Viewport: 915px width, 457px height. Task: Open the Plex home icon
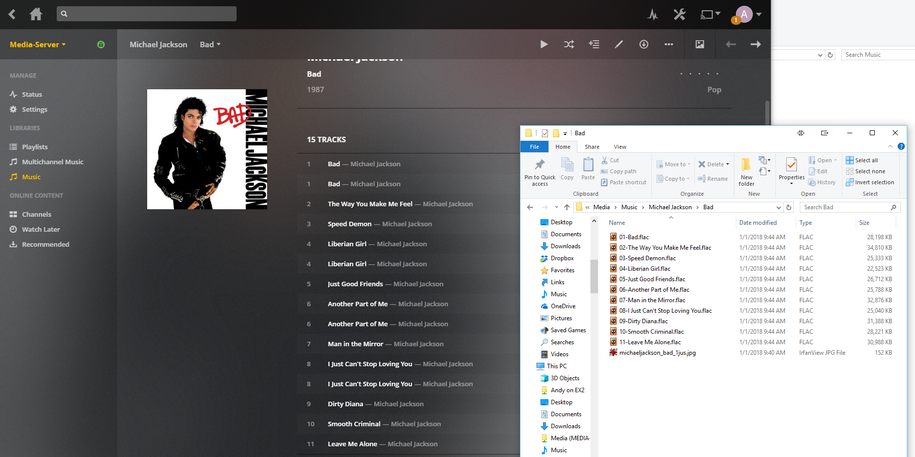click(x=36, y=14)
